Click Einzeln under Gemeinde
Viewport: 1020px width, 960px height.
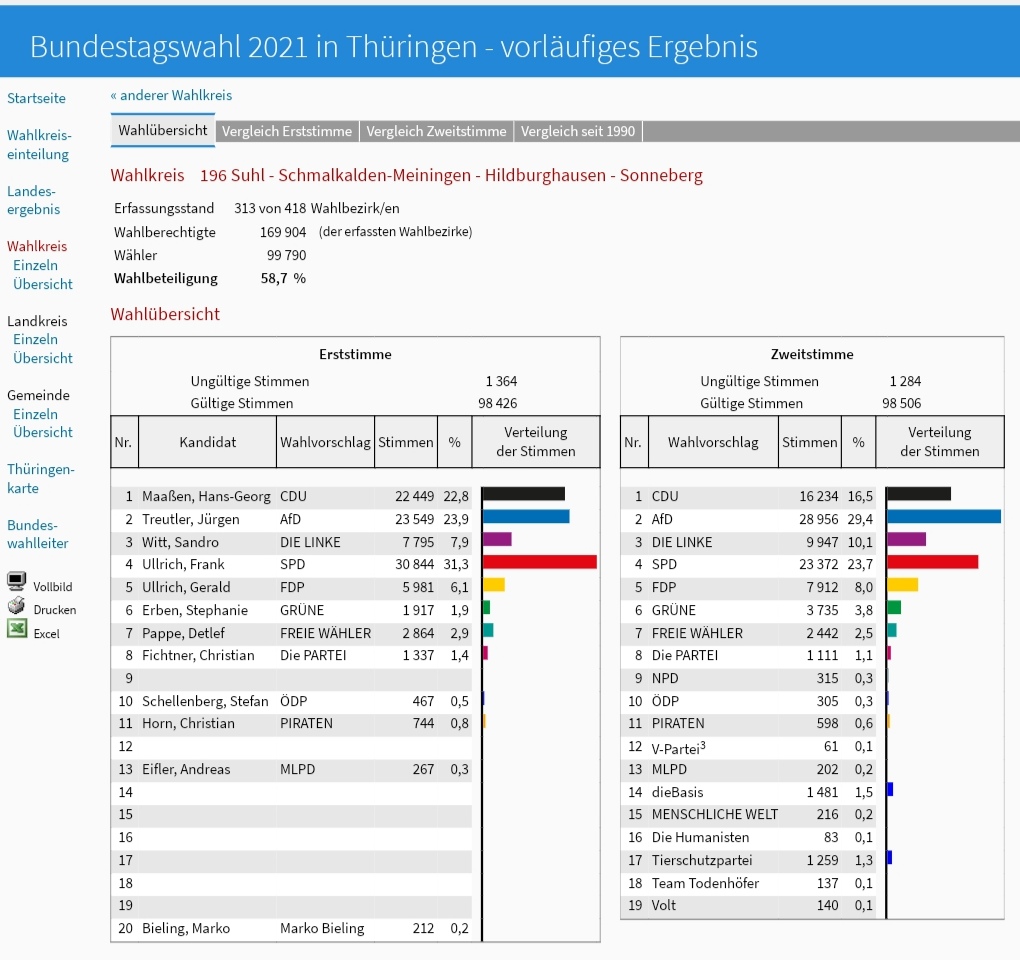pyautogui.click(x=36, y=414)
